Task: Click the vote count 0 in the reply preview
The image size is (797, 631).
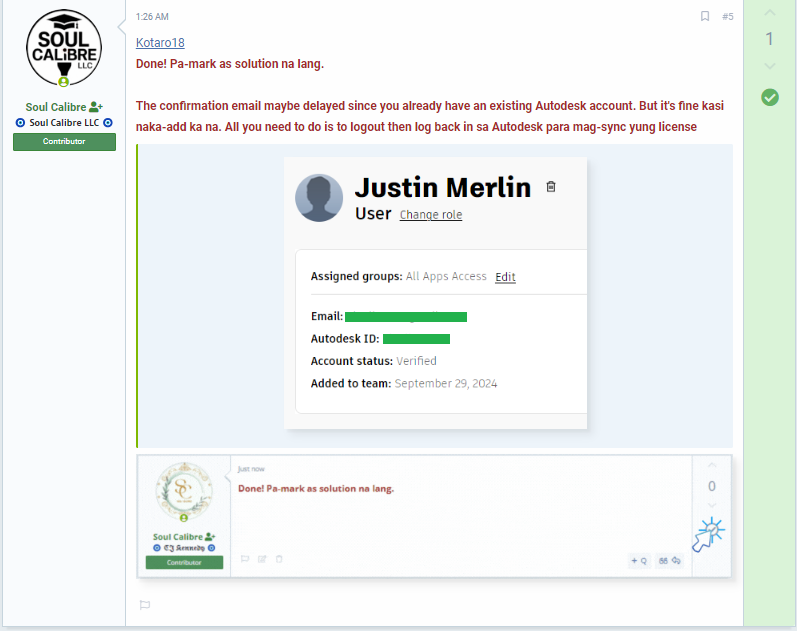Action: pos(712,486)
